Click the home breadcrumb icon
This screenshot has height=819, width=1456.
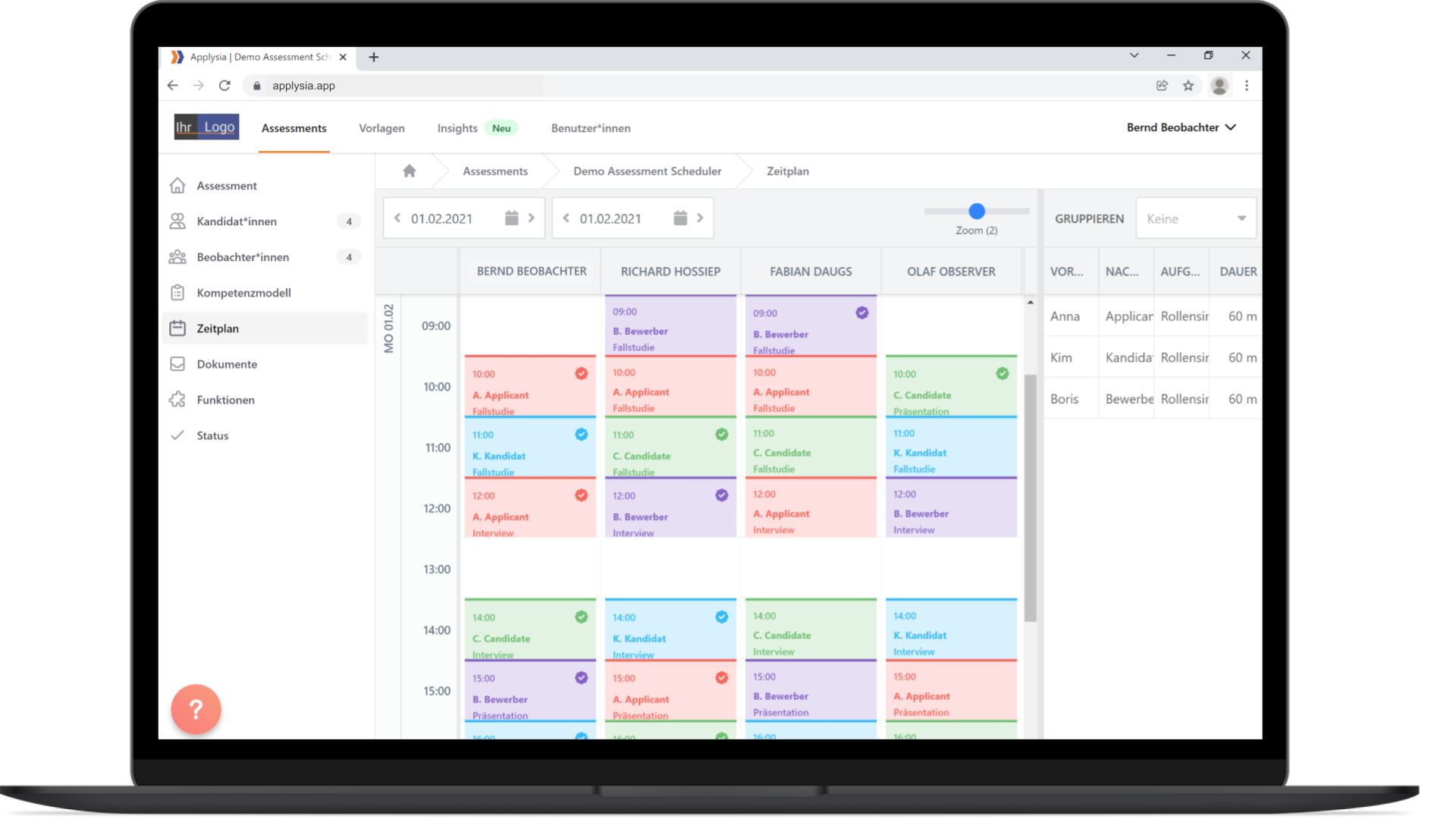click(x=409, y=171)
